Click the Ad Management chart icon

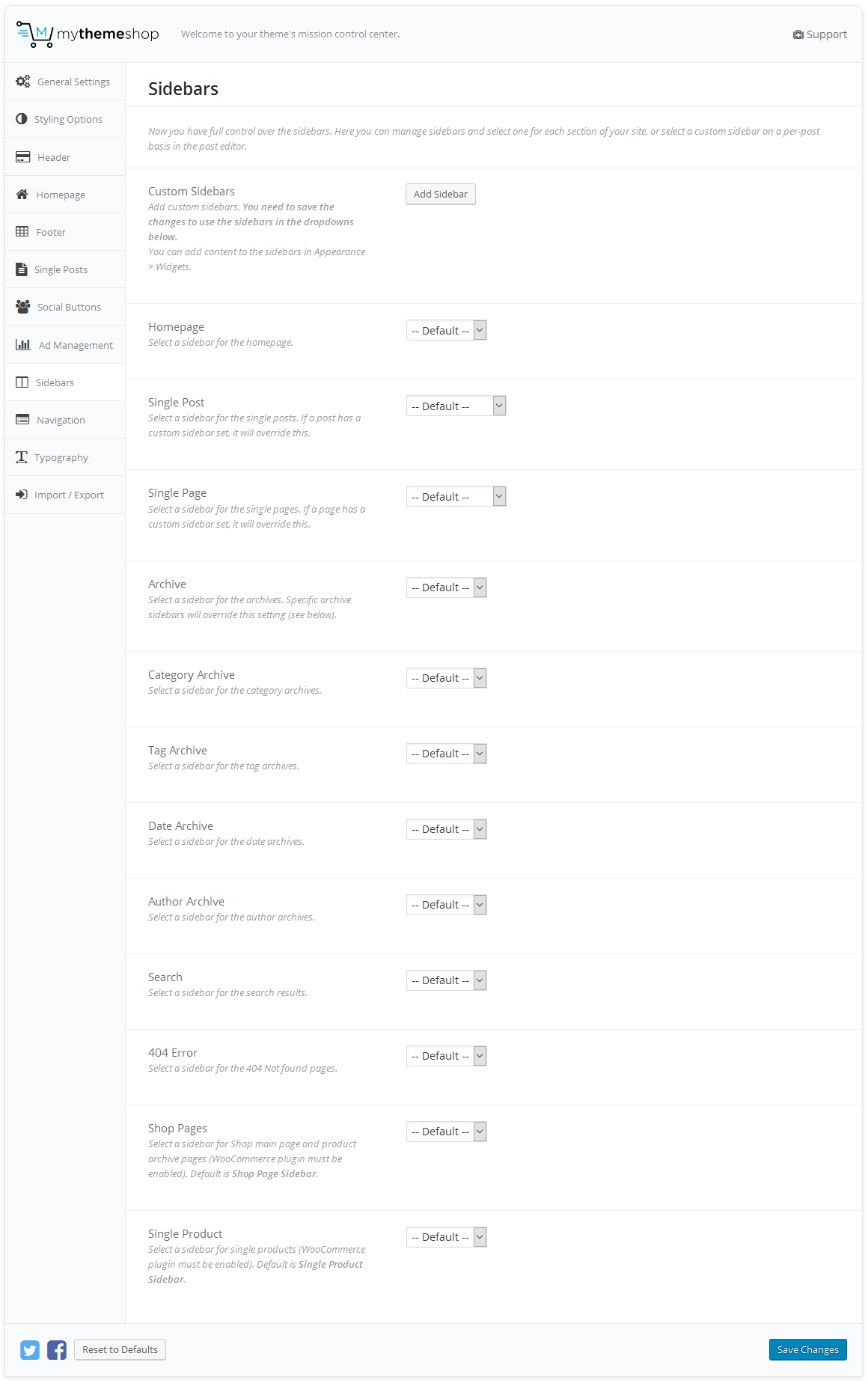tap(23, 345)
